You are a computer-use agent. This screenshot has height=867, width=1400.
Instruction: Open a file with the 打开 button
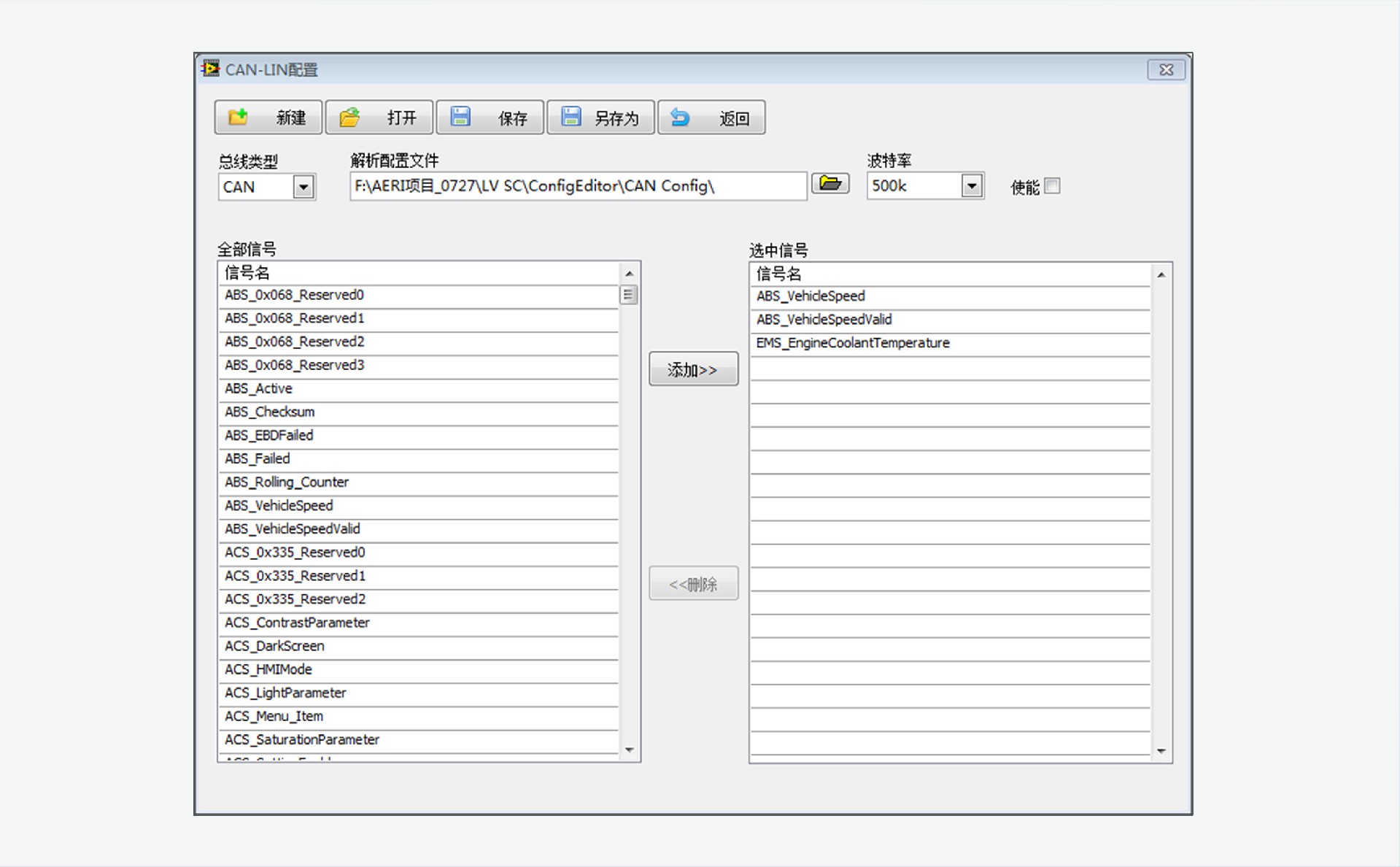pos(379,117)
